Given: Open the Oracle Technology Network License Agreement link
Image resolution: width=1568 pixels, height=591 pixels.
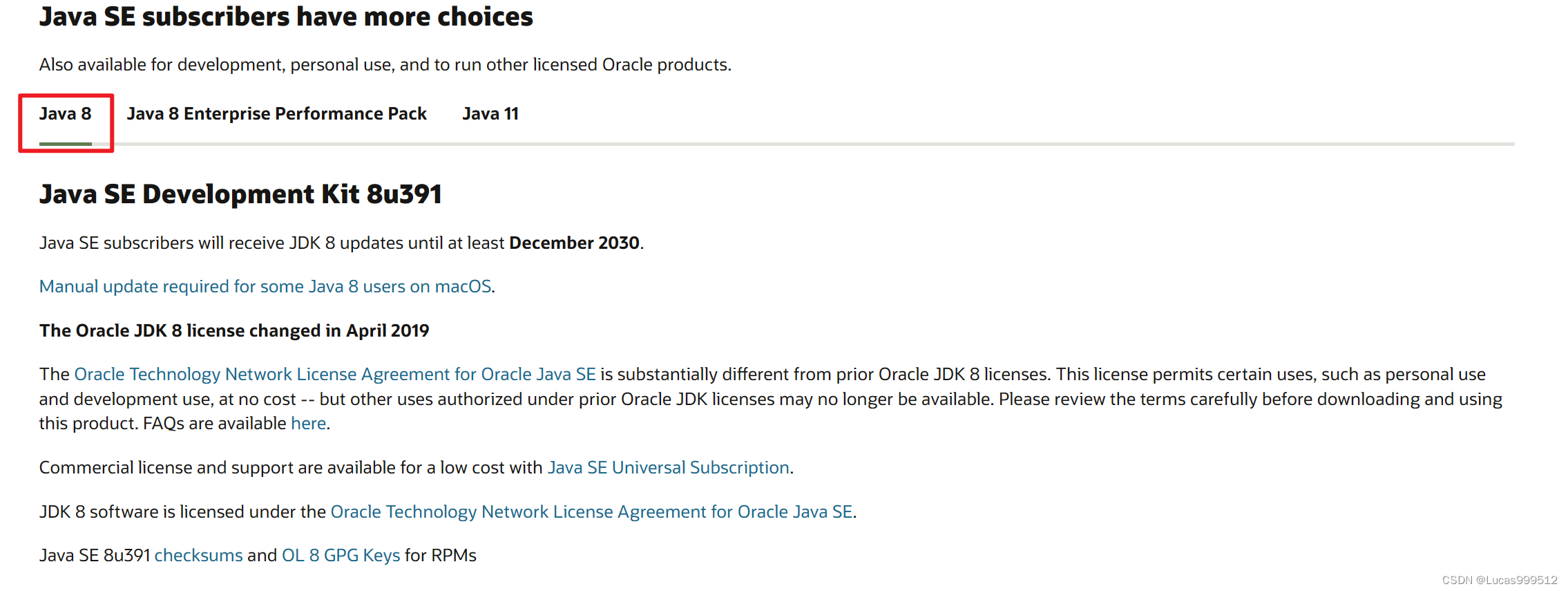Looking at the screenshot, I should click(334, 374).
